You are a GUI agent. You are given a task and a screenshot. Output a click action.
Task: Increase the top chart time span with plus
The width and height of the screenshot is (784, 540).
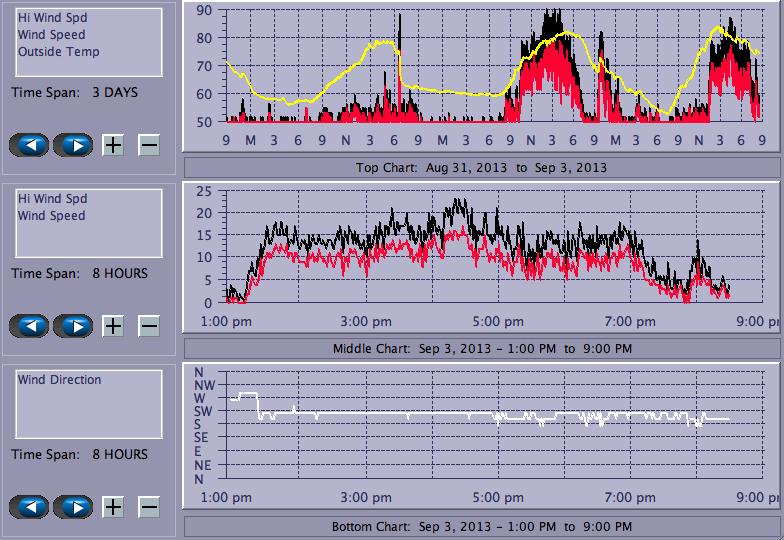pyautogui.click(x=113, y=145)
